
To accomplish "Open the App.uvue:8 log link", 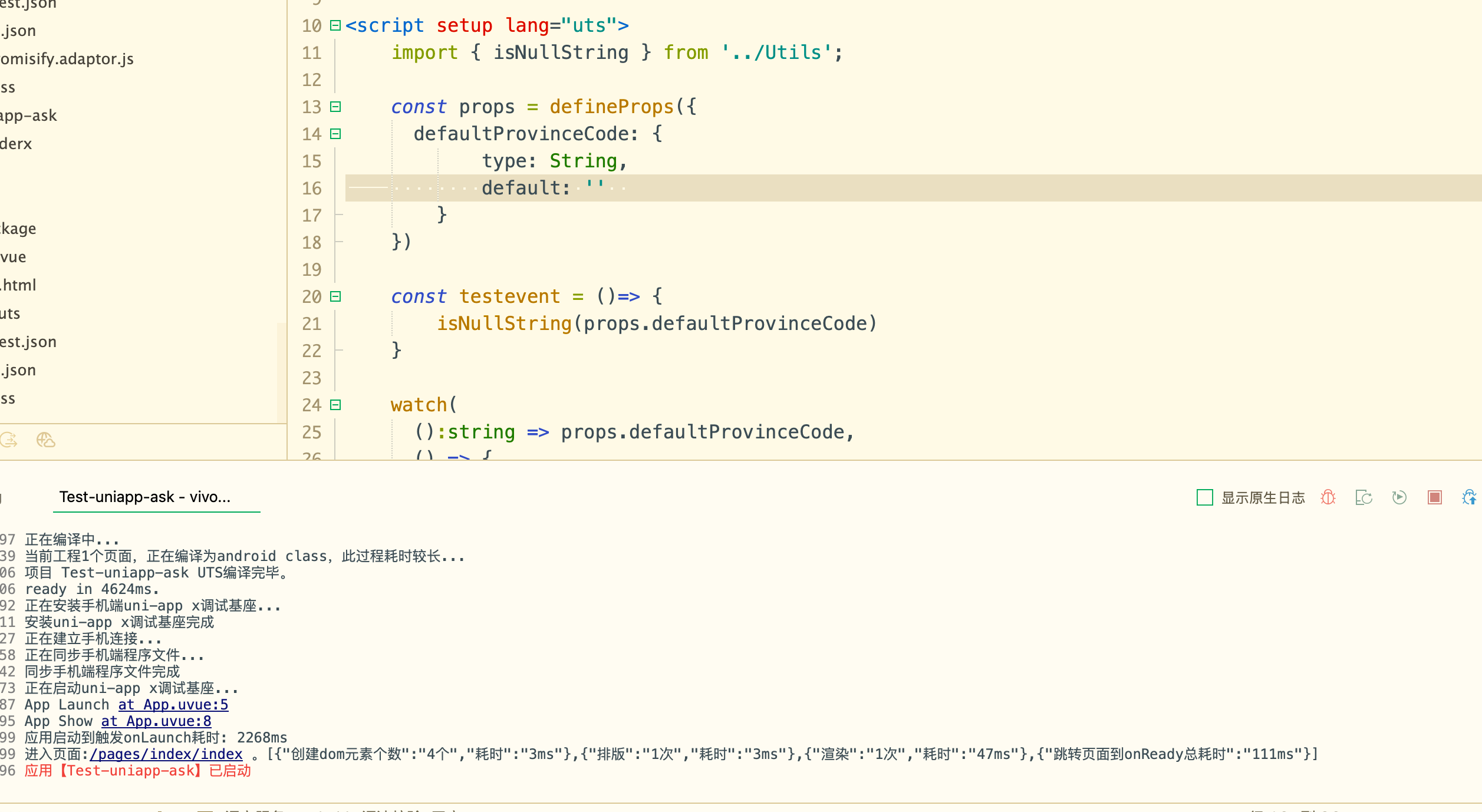I will [x=156, y=721].
